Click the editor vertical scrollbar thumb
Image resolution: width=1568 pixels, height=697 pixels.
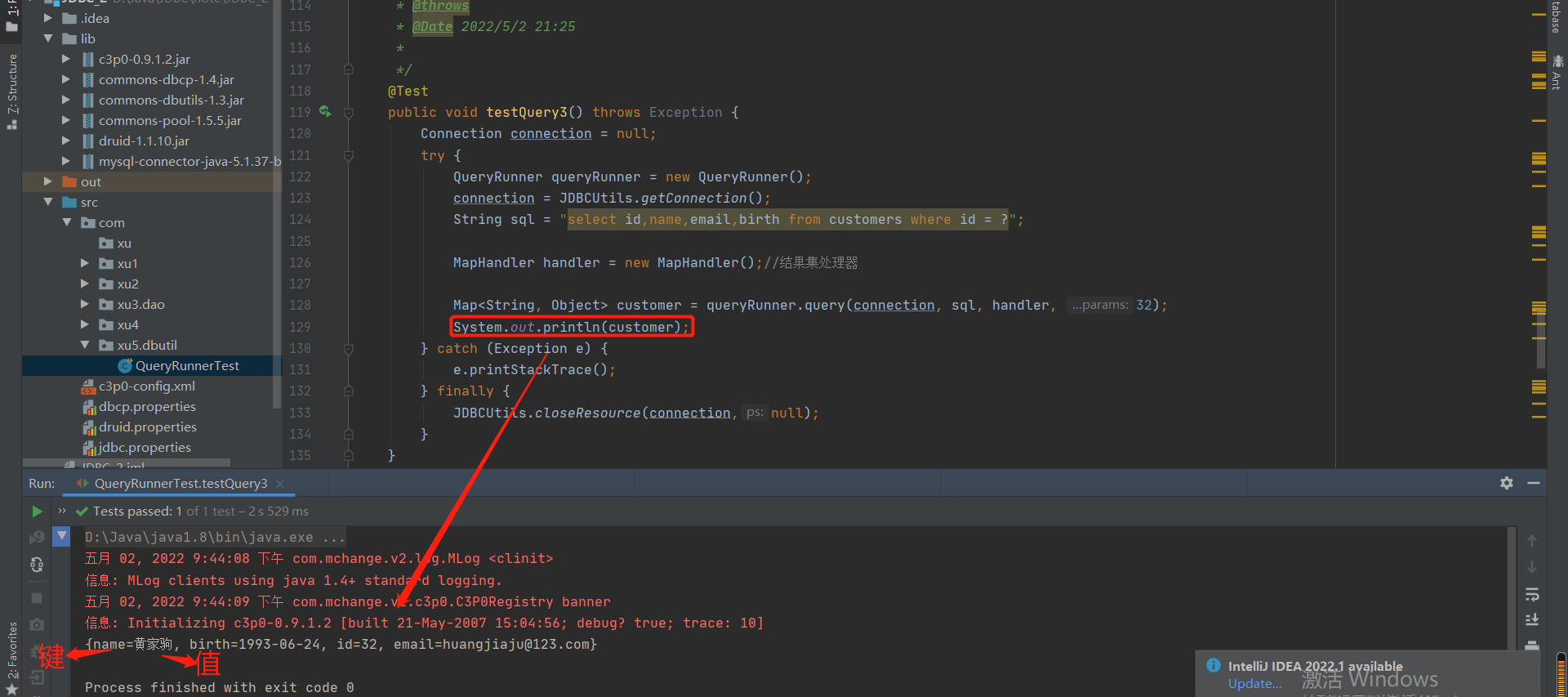pos(1540,338)
